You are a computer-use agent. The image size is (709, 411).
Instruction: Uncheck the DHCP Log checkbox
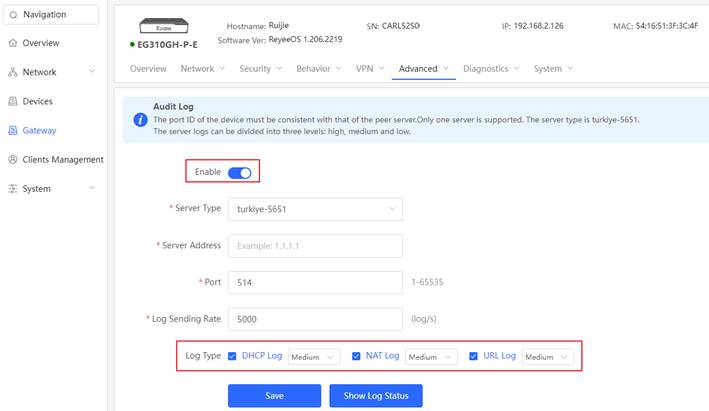[233, 356]
